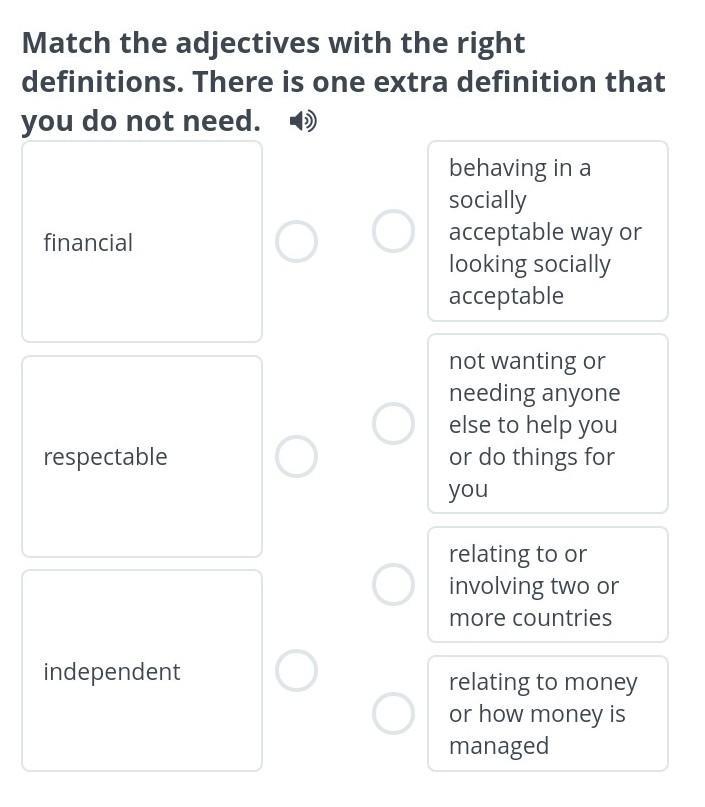The width and height of the screenshot is (705, 807).
Task: Click the word 'respectable' label text
Action: click(x=105, y=457)
